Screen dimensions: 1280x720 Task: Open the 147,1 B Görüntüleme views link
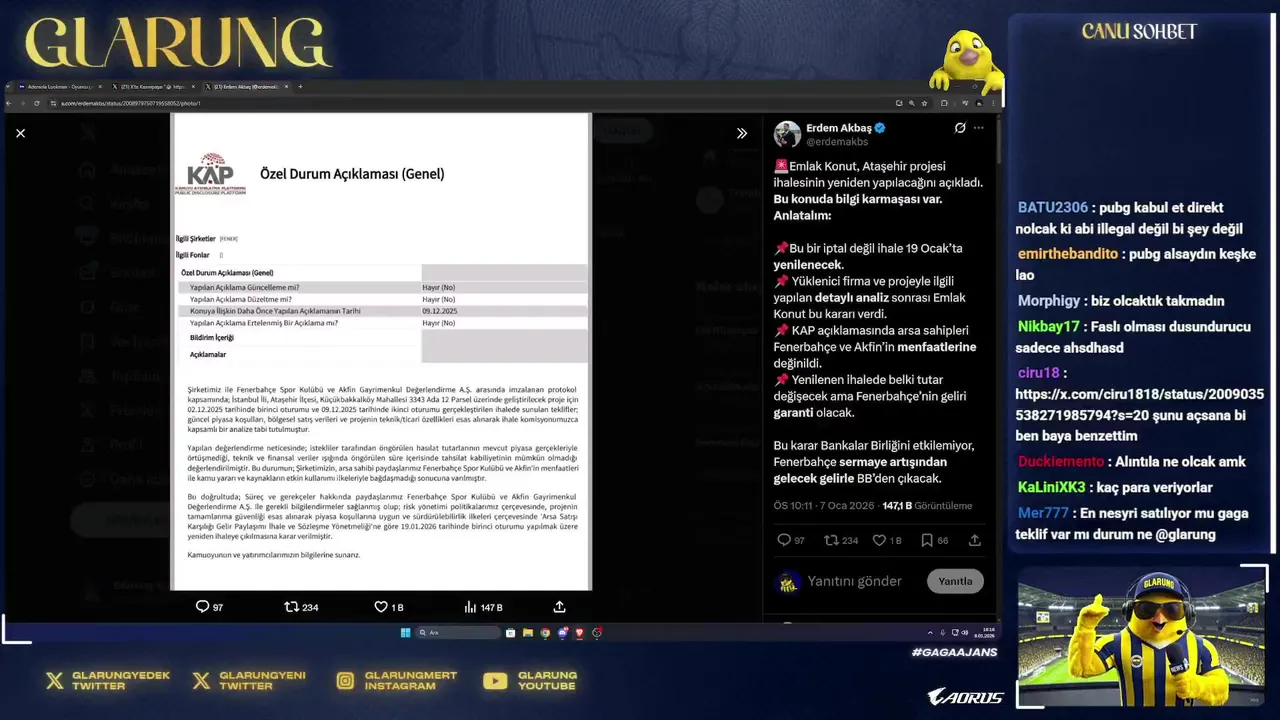pyautogui.click(x=926, y=506)
